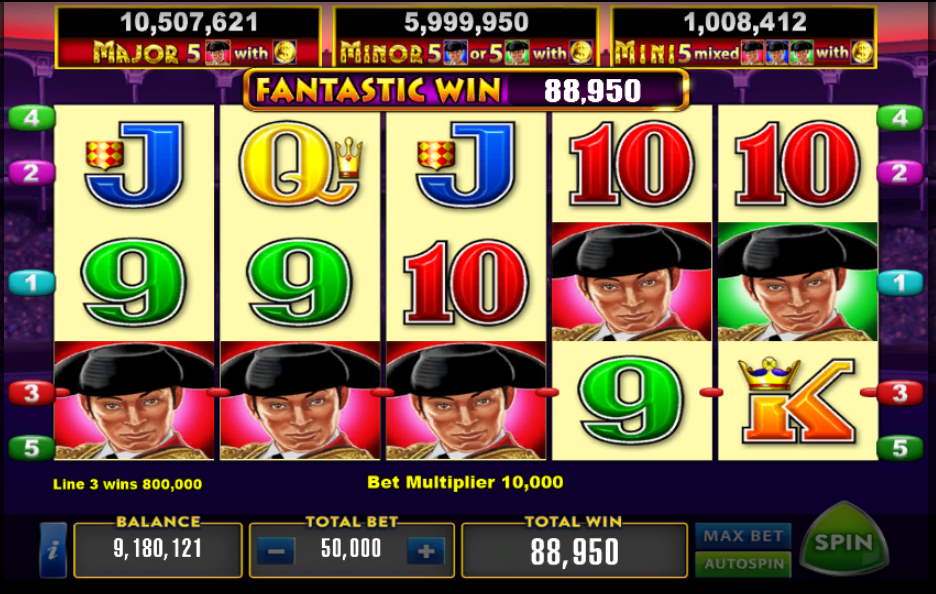This screenshot has width=936, height=594.
Task: Select MAX BET
Action: 743,536
